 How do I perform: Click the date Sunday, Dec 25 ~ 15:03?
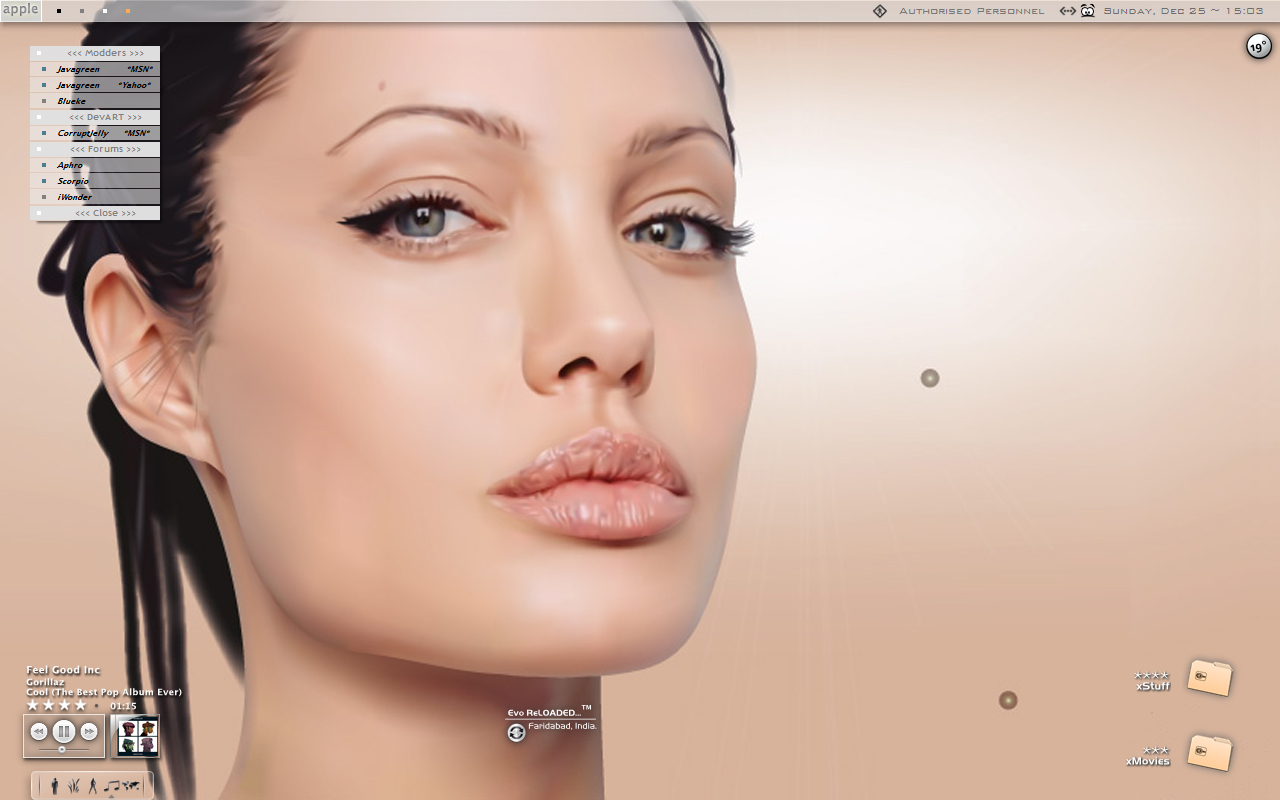point(1184,11)
